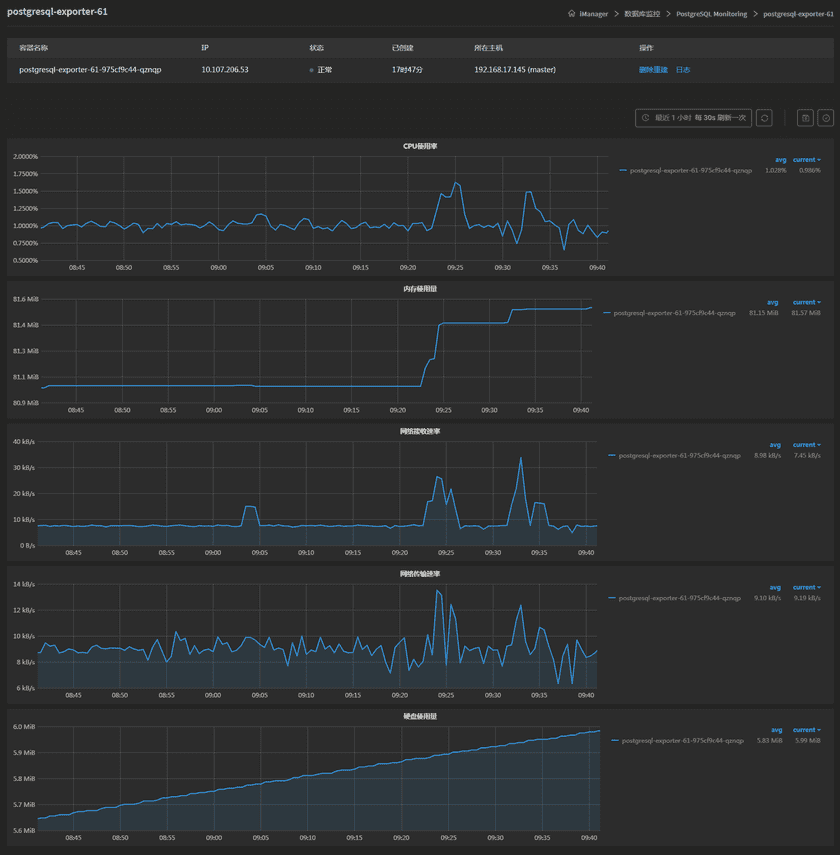The width and height of the screenshot is (840, 855).
Task: Select the series name text in the 网络传输速率 legend
Action: point(680,597)
